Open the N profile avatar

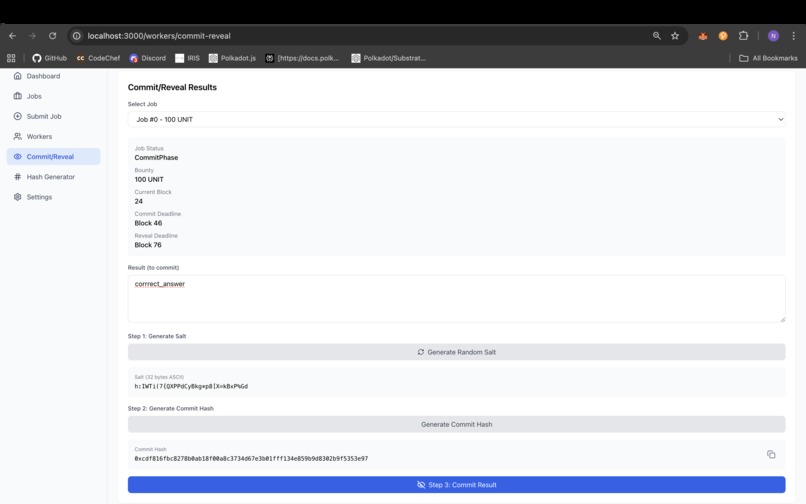point(773,36)
